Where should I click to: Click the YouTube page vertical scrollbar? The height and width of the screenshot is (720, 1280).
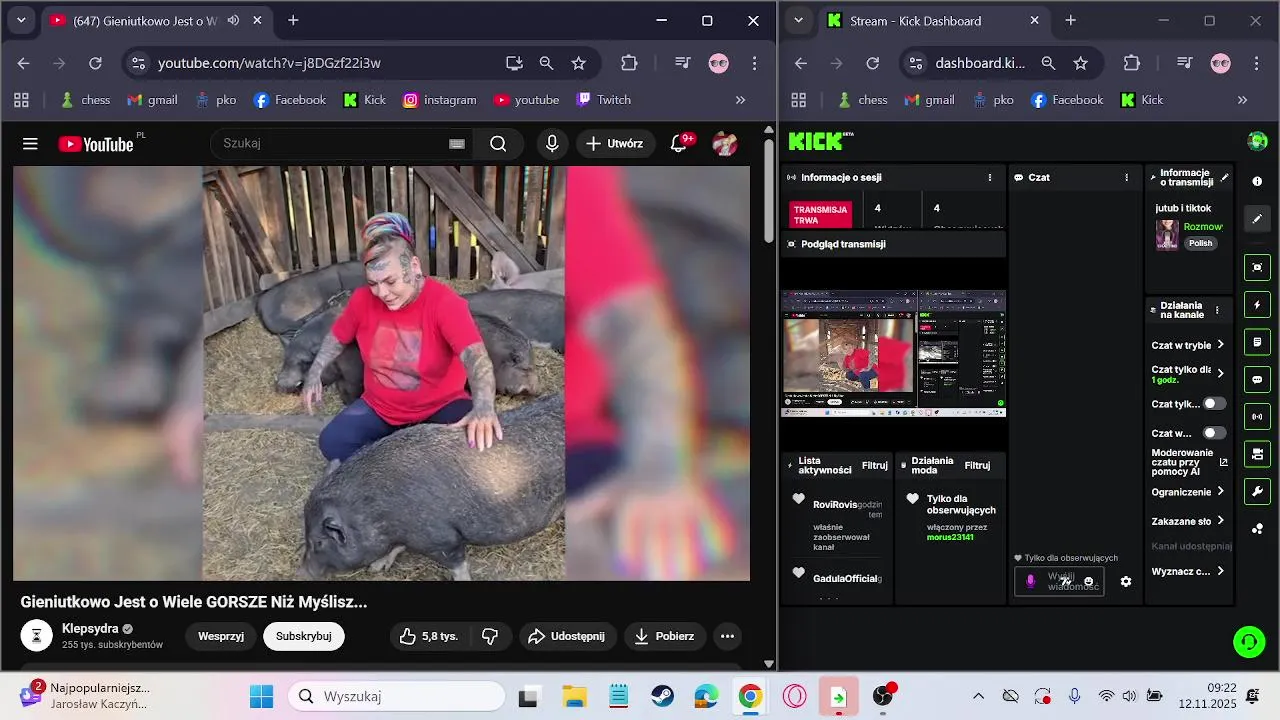(768, 190)
